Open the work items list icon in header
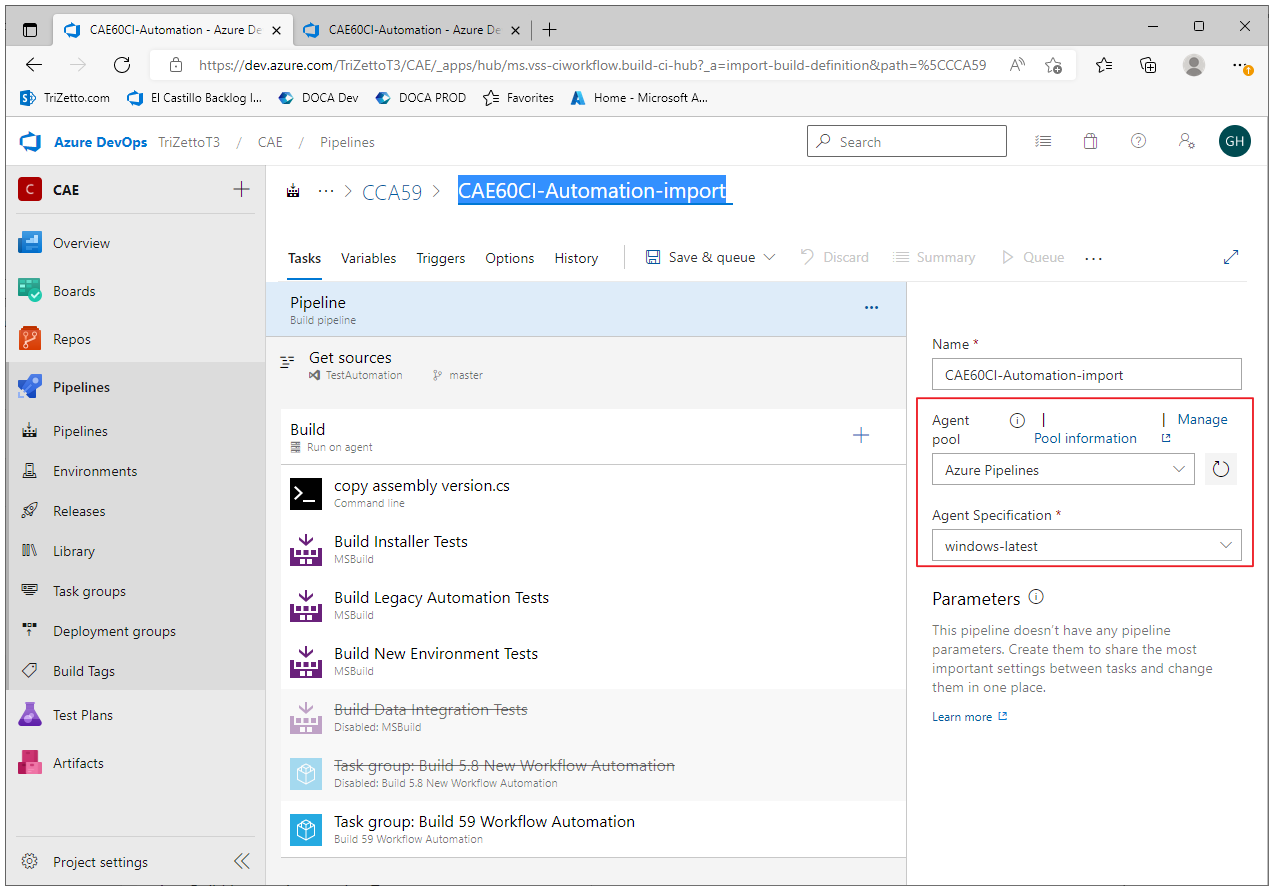The image size is (1274, 890). [1043, 142]
